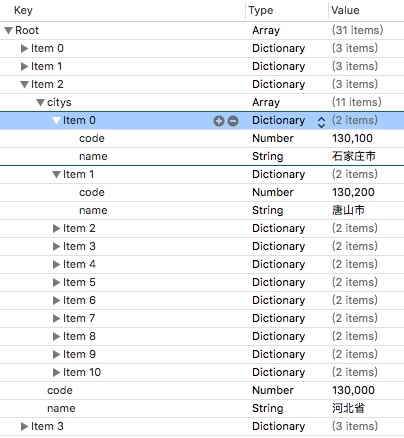The height and width of the screenshot is (438, 404).
Task: Click the Value column header
Action: [345, 10]
